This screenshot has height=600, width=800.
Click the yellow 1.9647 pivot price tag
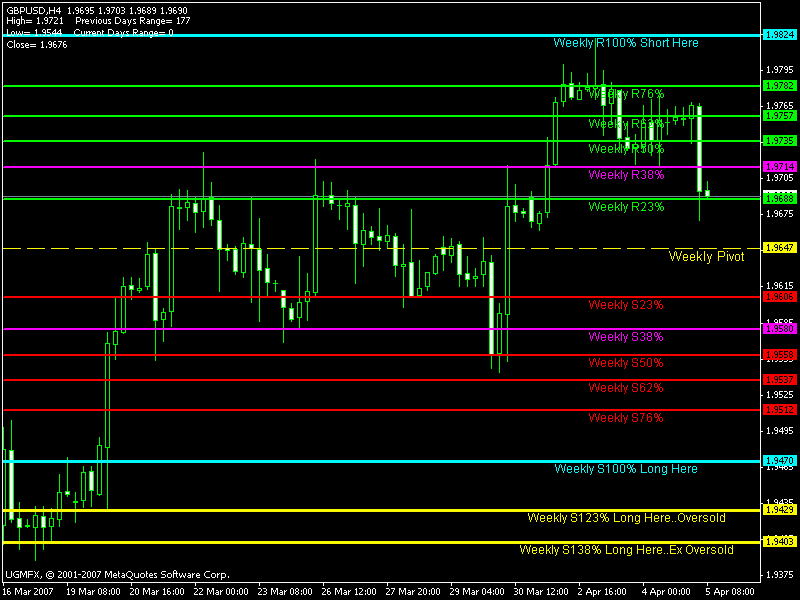click(778, 247)
